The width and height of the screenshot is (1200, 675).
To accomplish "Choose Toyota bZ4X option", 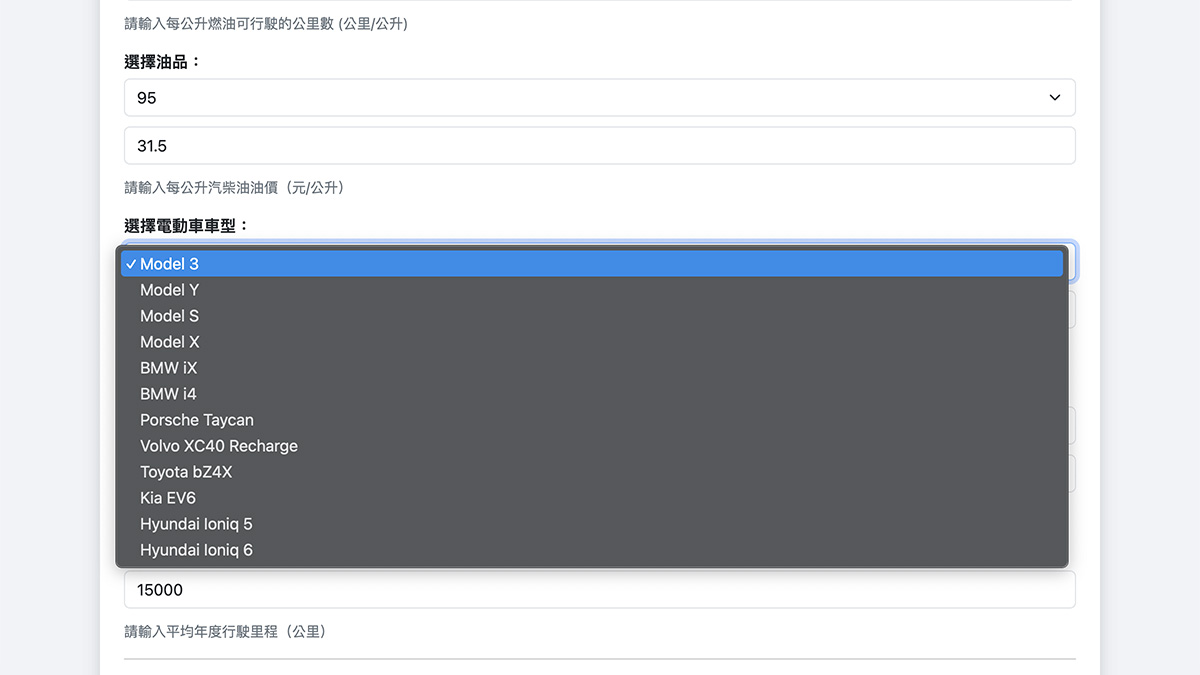I will point(592,472).
